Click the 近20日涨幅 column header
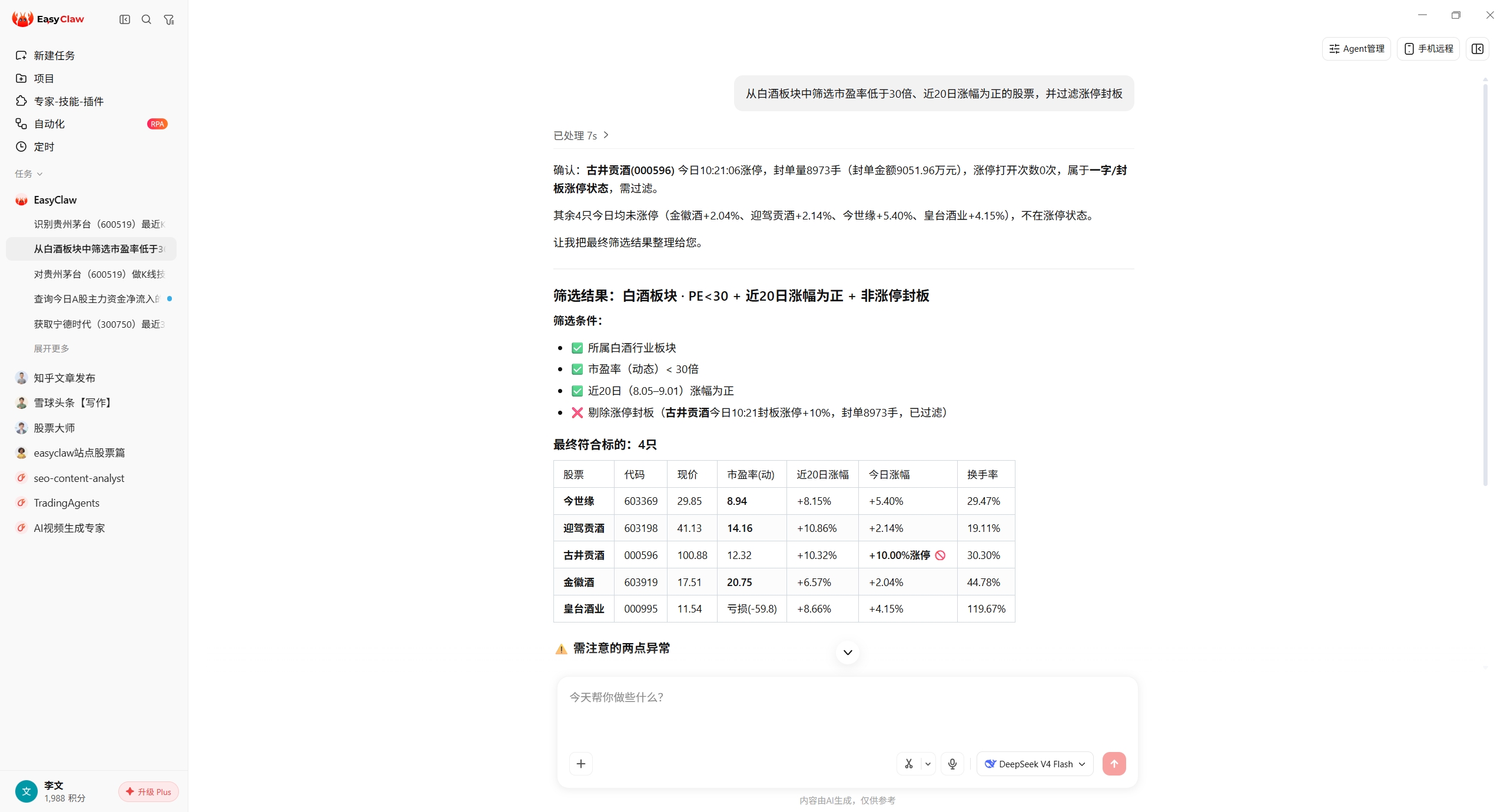The image size is (1507, 812). pos(823,474)
